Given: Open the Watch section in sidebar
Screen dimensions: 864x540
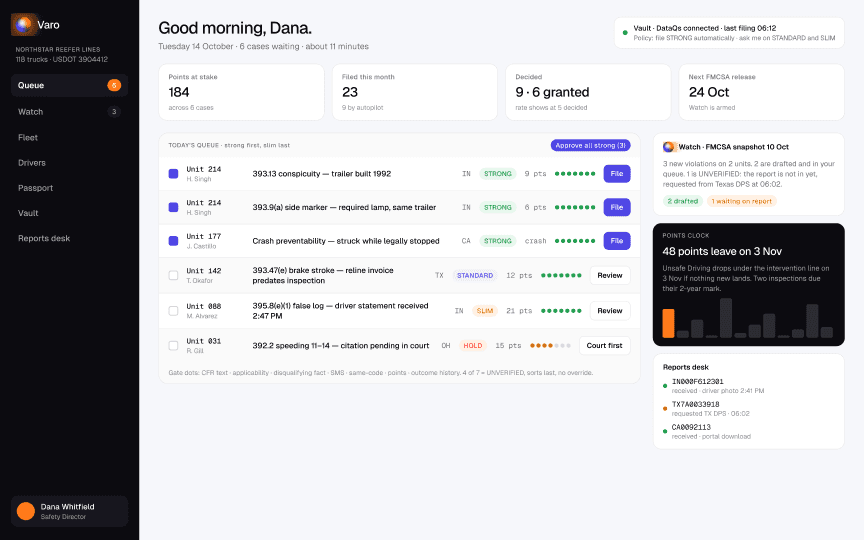Looking at the screenshot, I should (69, 112).
